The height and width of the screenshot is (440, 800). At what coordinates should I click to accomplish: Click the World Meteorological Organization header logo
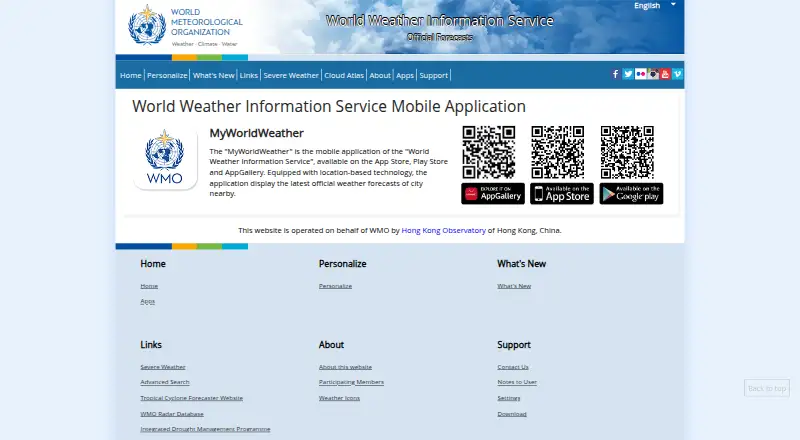pyautogui.click(x=185, y=26)
